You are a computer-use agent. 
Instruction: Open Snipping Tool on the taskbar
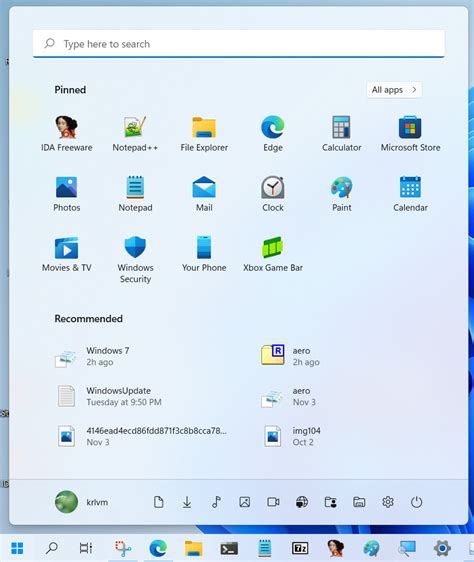point(123,548)
